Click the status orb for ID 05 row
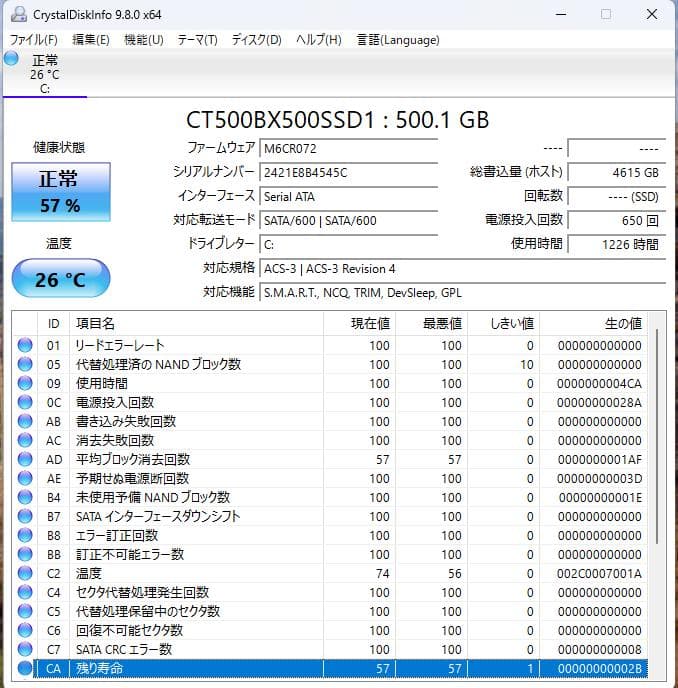678x688 pixels. [25, 364]
